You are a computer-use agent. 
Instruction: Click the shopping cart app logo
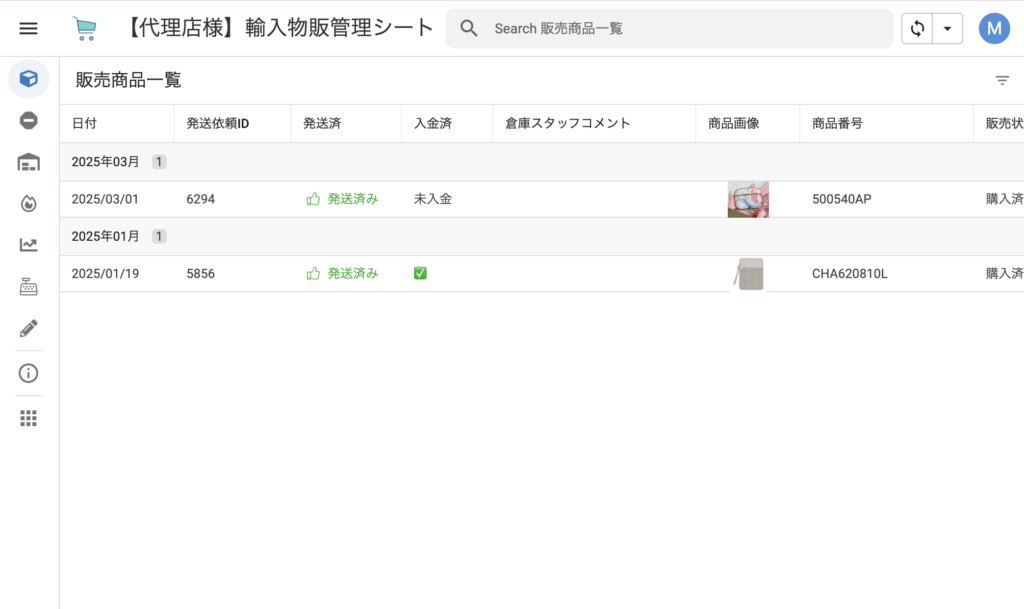click(85, 29)
